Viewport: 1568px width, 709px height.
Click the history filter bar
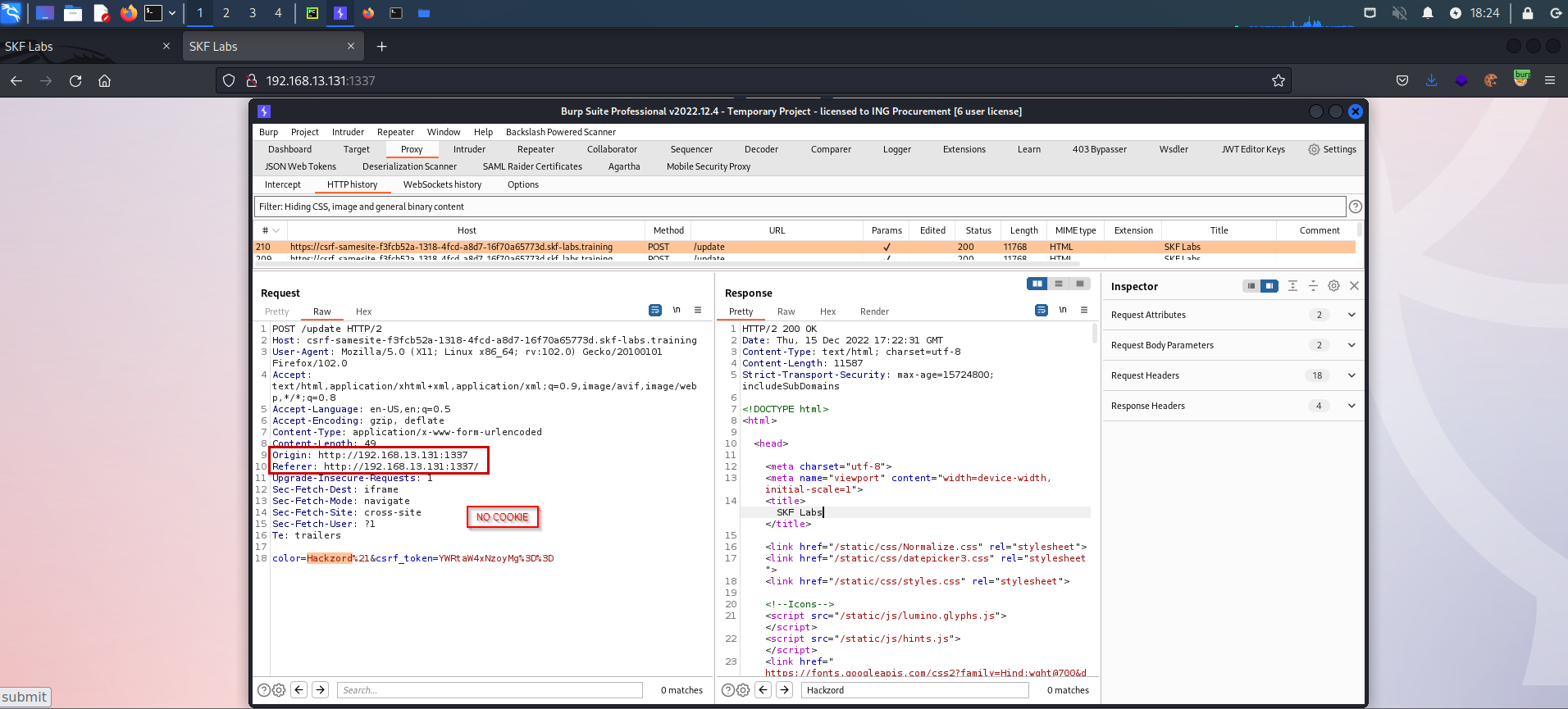coord(800,207)
